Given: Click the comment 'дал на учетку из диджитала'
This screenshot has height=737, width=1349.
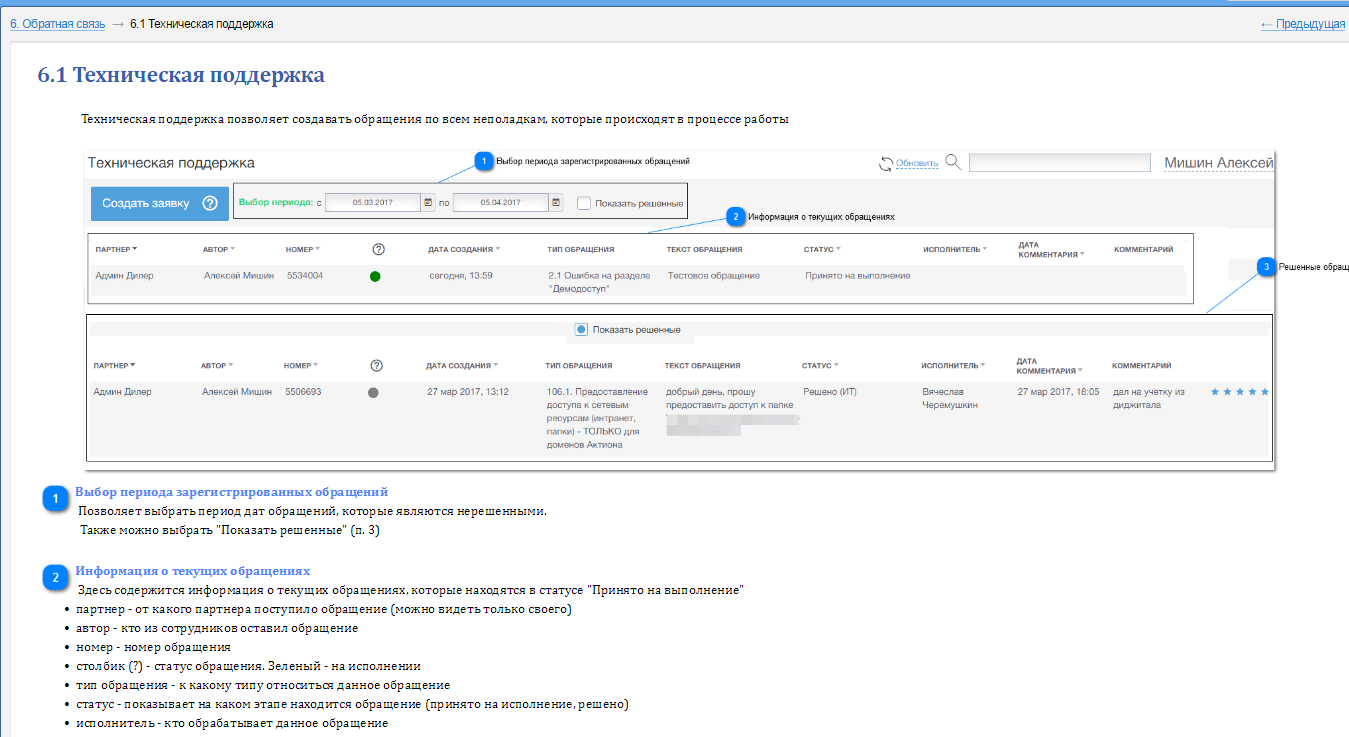Looking at the screenshot, I should (1148, 398).
